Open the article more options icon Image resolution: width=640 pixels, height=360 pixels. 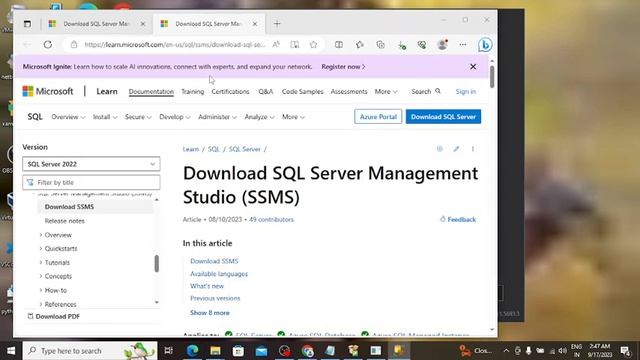point(473,149)
